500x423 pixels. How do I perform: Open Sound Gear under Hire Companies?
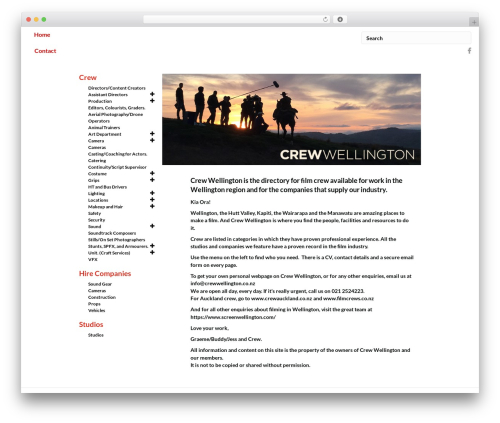100,284
